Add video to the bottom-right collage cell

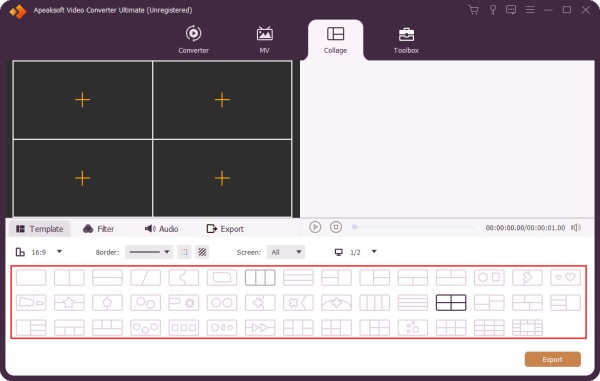click(222, 178)
